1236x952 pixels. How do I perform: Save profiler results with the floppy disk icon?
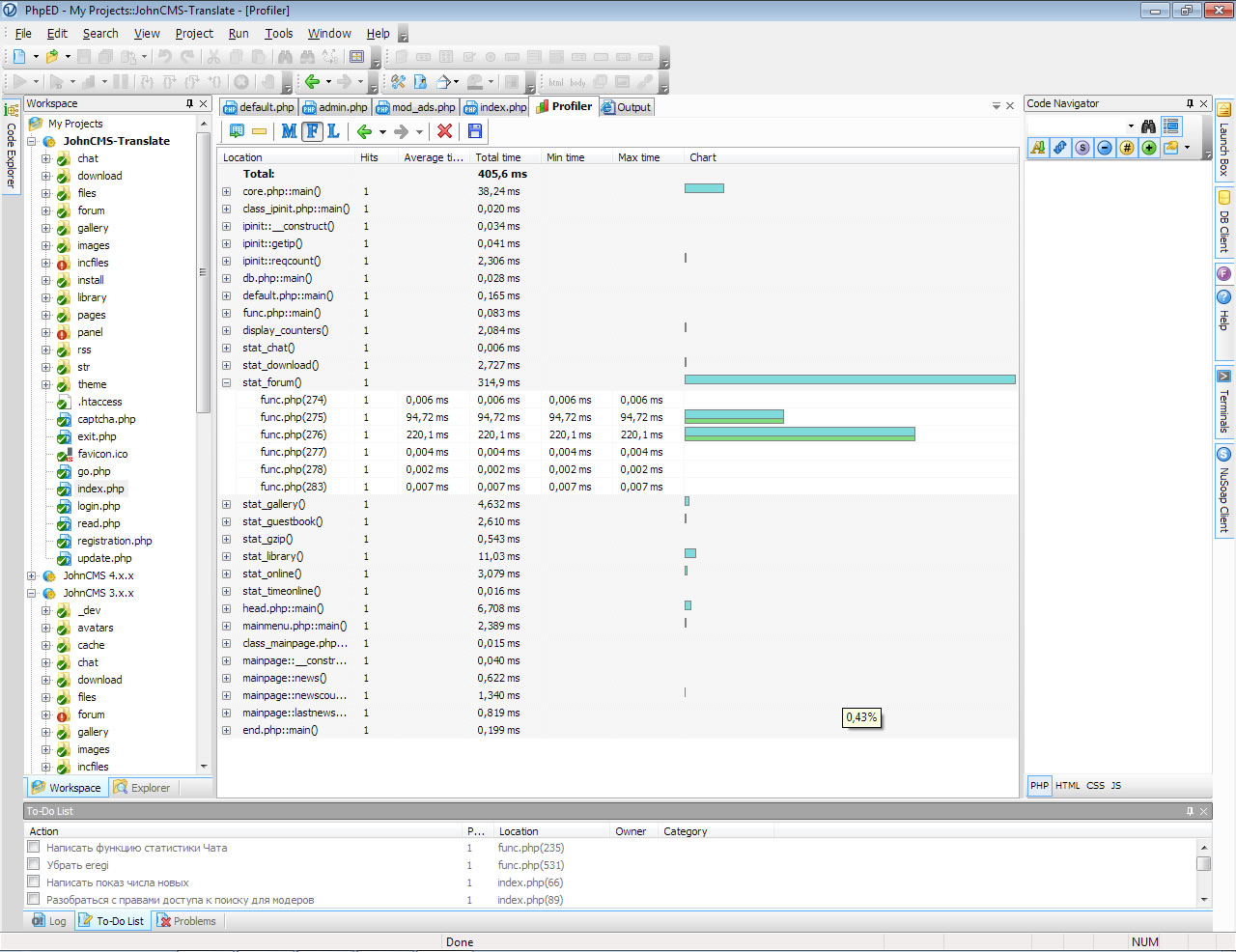coord(474,131)
